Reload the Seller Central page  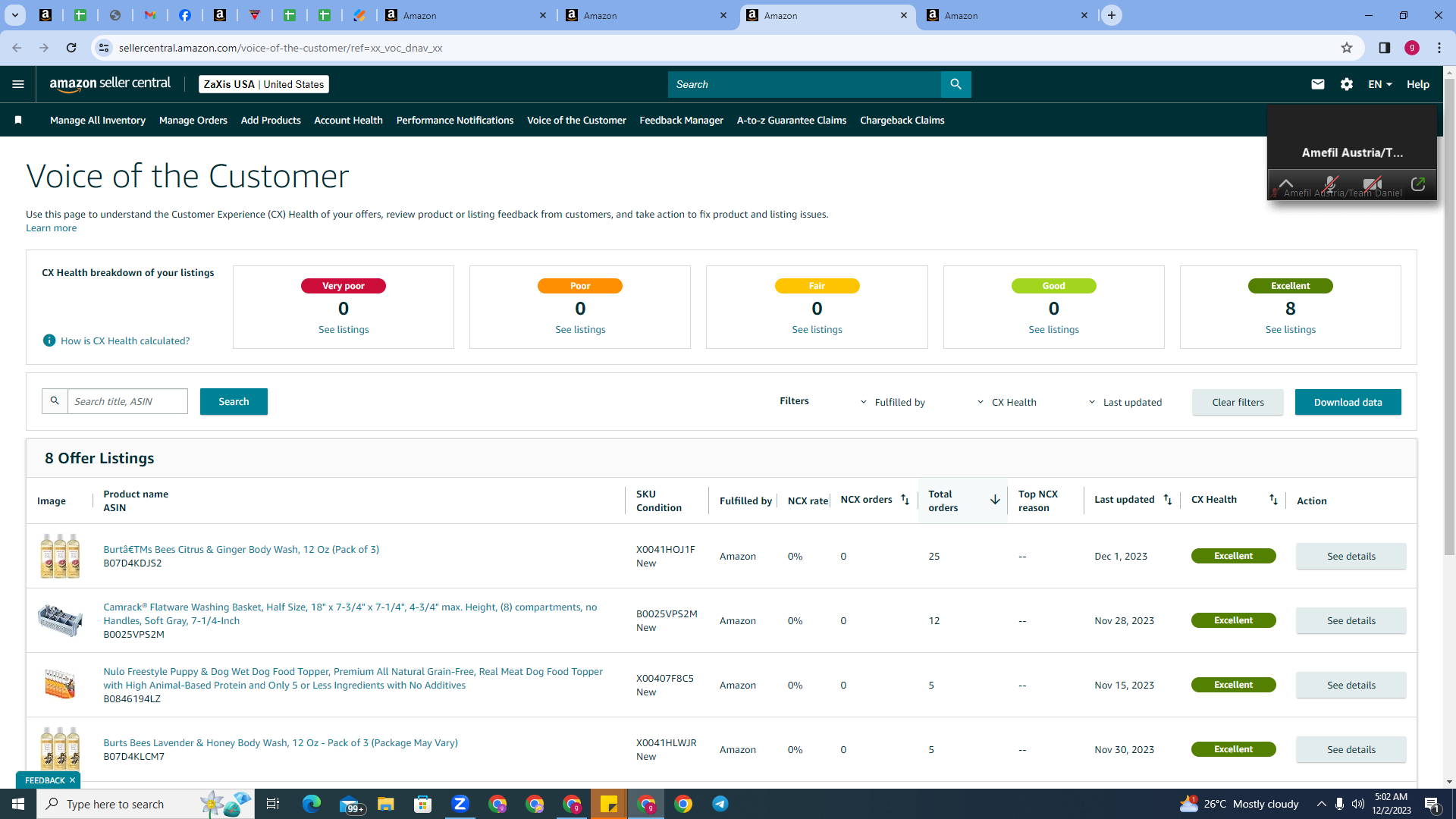point(71,48)
